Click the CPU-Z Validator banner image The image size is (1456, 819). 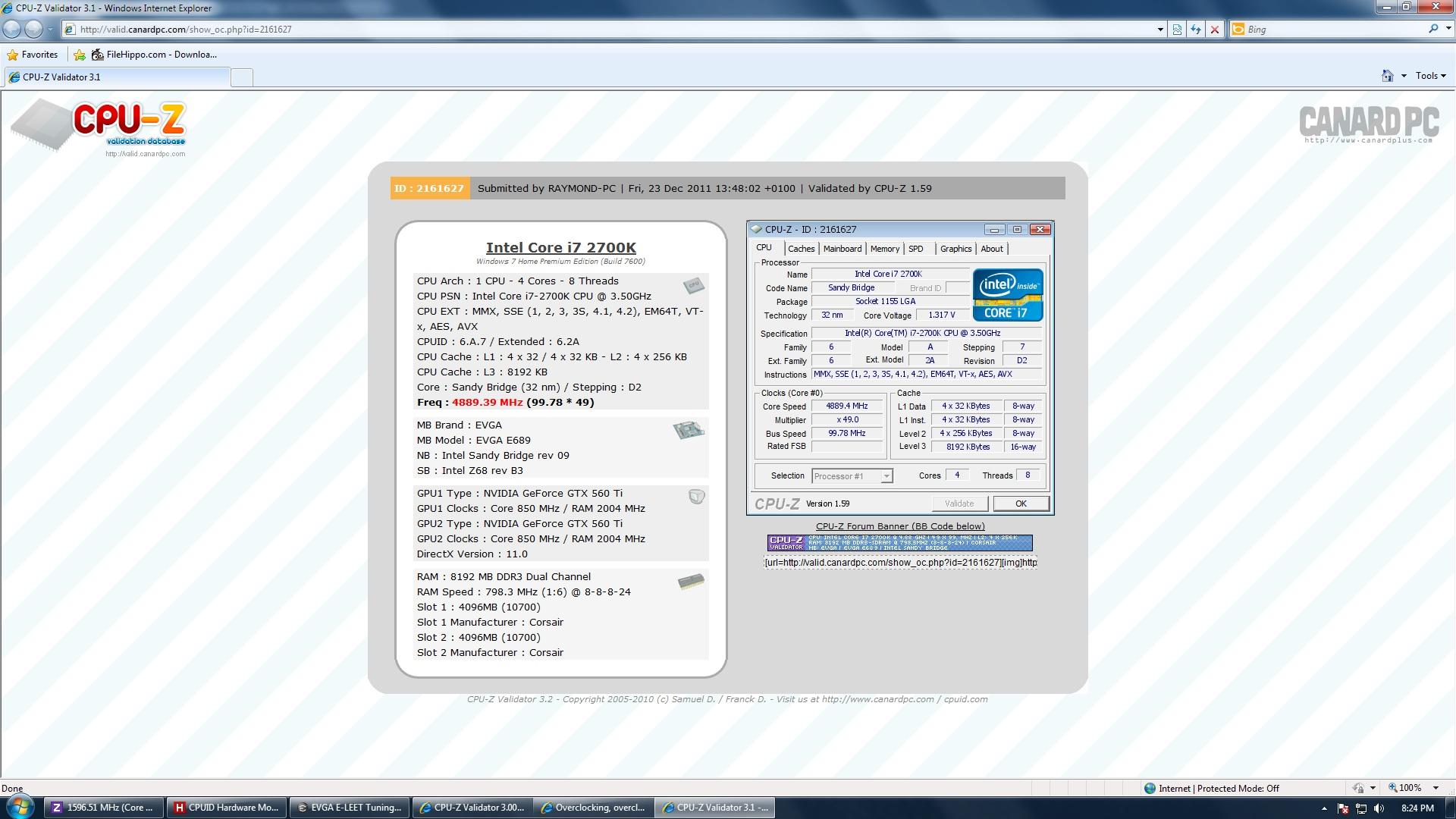(x=900, y=543)
